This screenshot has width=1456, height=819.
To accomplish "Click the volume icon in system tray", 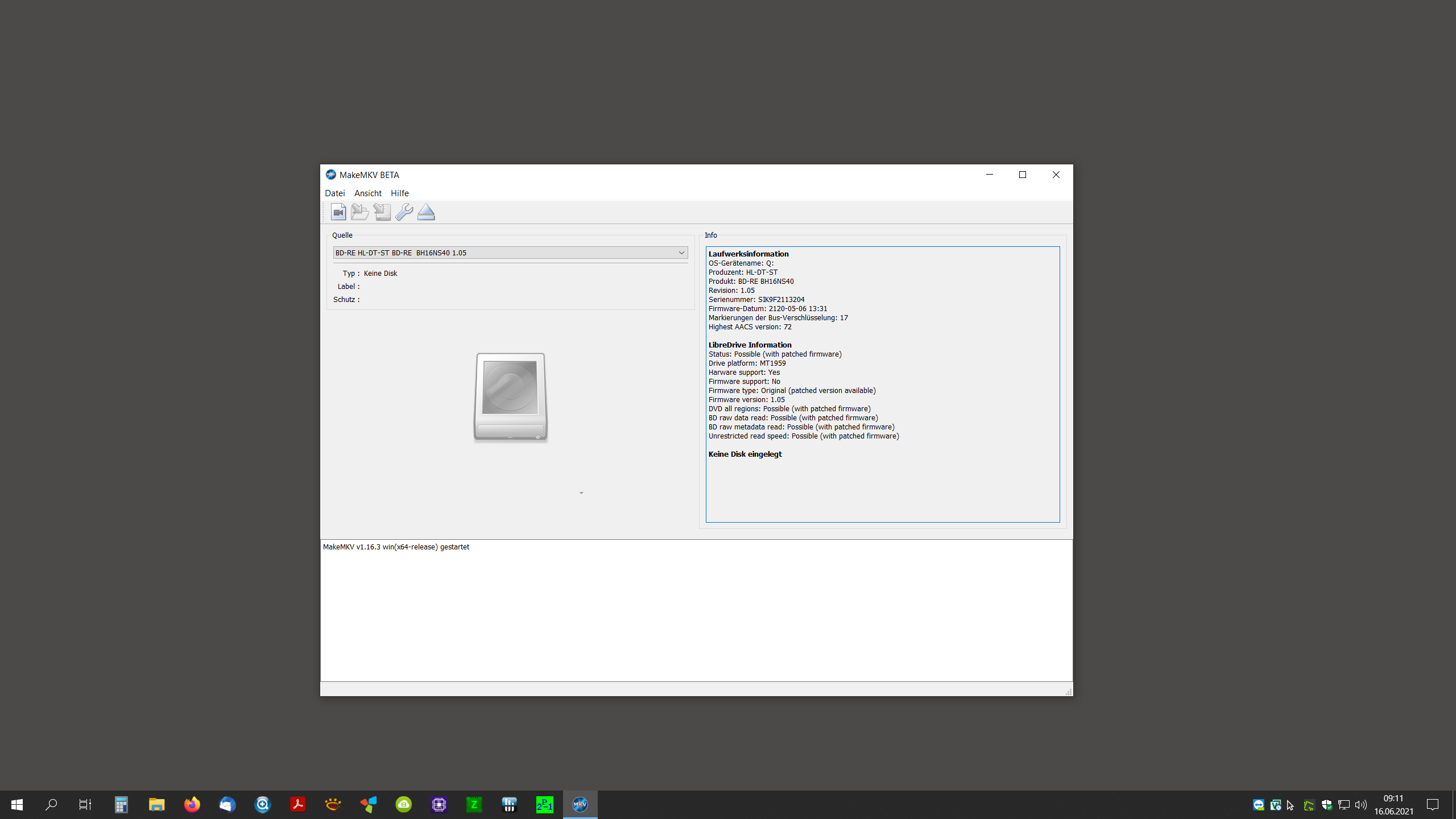I will (1360, 804).
